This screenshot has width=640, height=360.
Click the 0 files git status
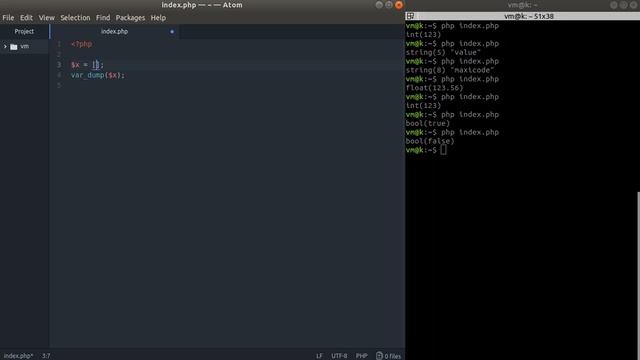(x=393, y=356)
